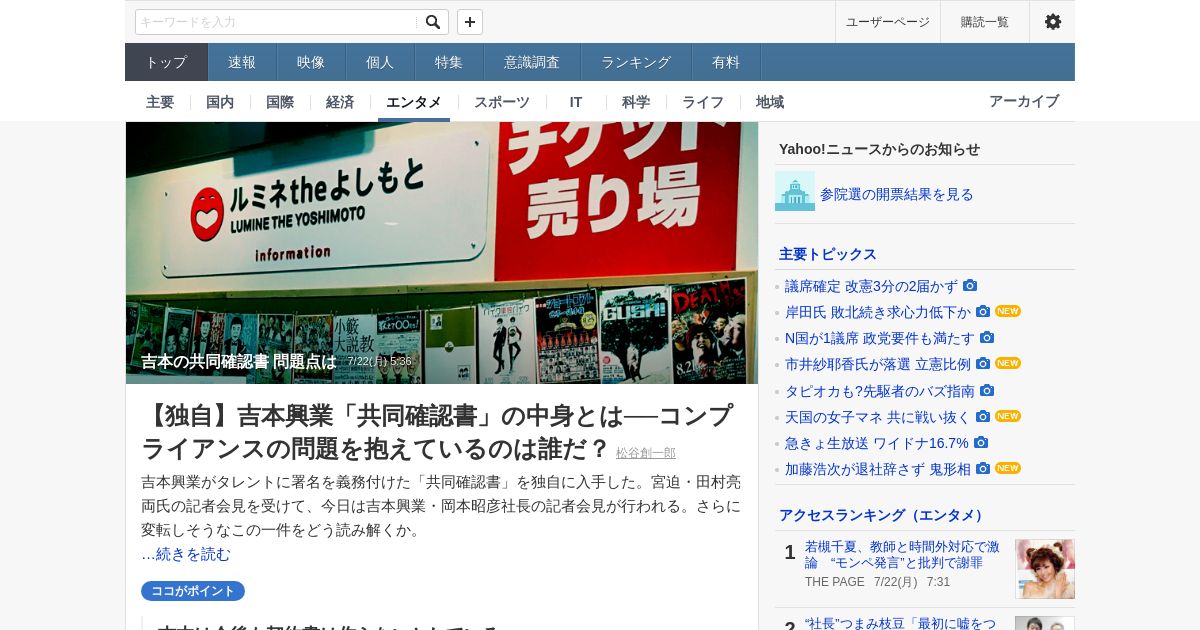This screenshot has height=630, width=1200.
Task: Click the ココがポイント badge
Action: click(193, 591)
